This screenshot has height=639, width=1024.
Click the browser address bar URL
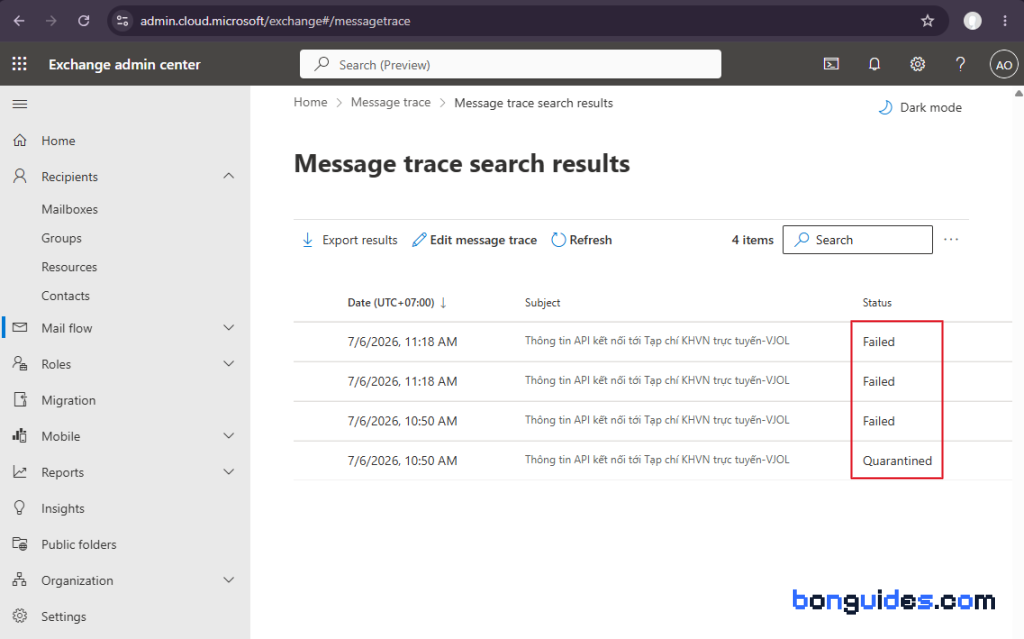click(x=275, y=21)
